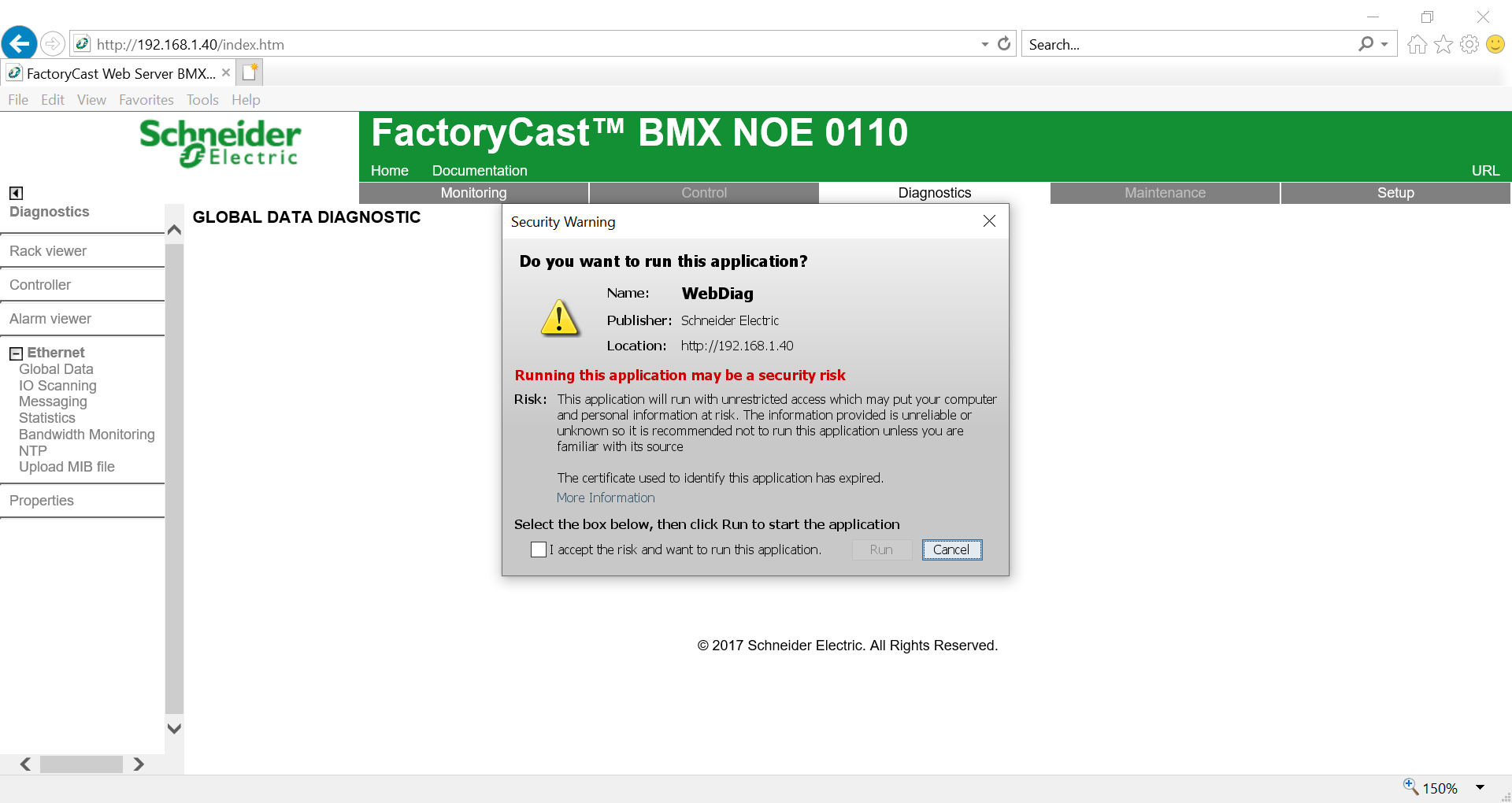Click the zoom level magnifier icon

click(x=1410, y=786)
